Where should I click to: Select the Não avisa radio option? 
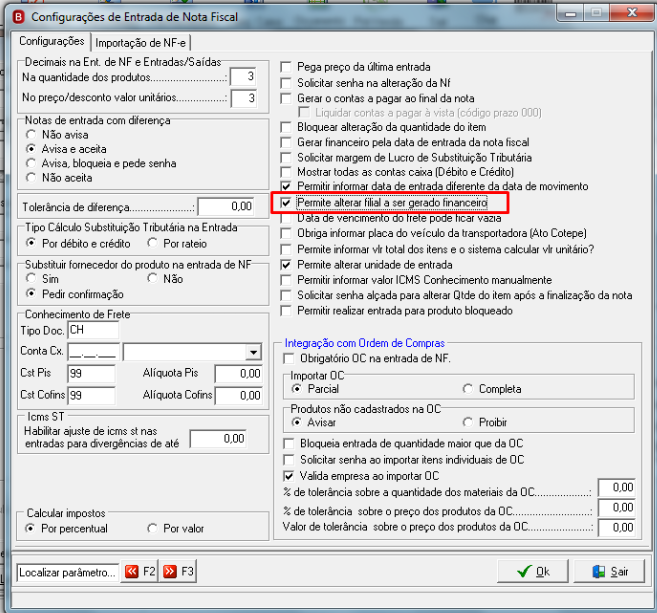31,134
